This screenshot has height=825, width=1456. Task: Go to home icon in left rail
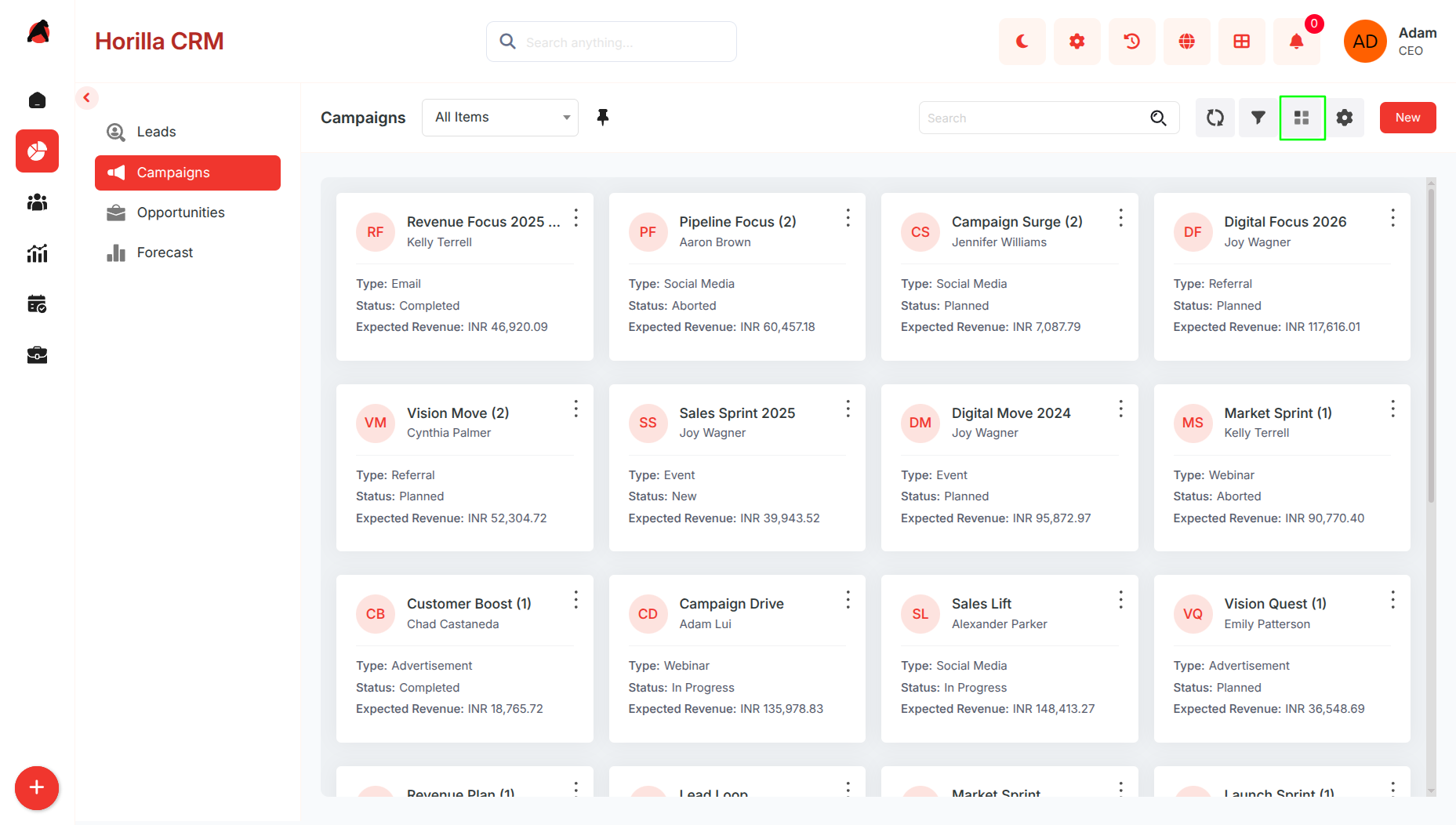[37, 100]
